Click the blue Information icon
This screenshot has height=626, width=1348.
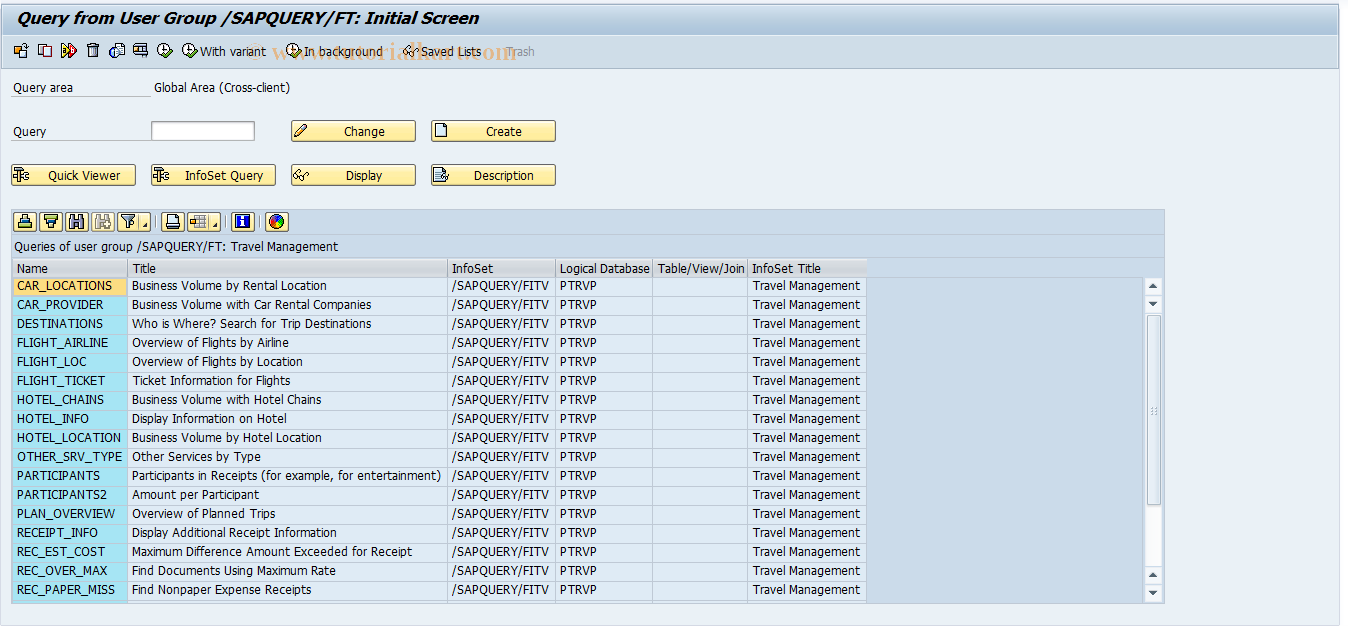pyautogui.click(x=242, y=222)
